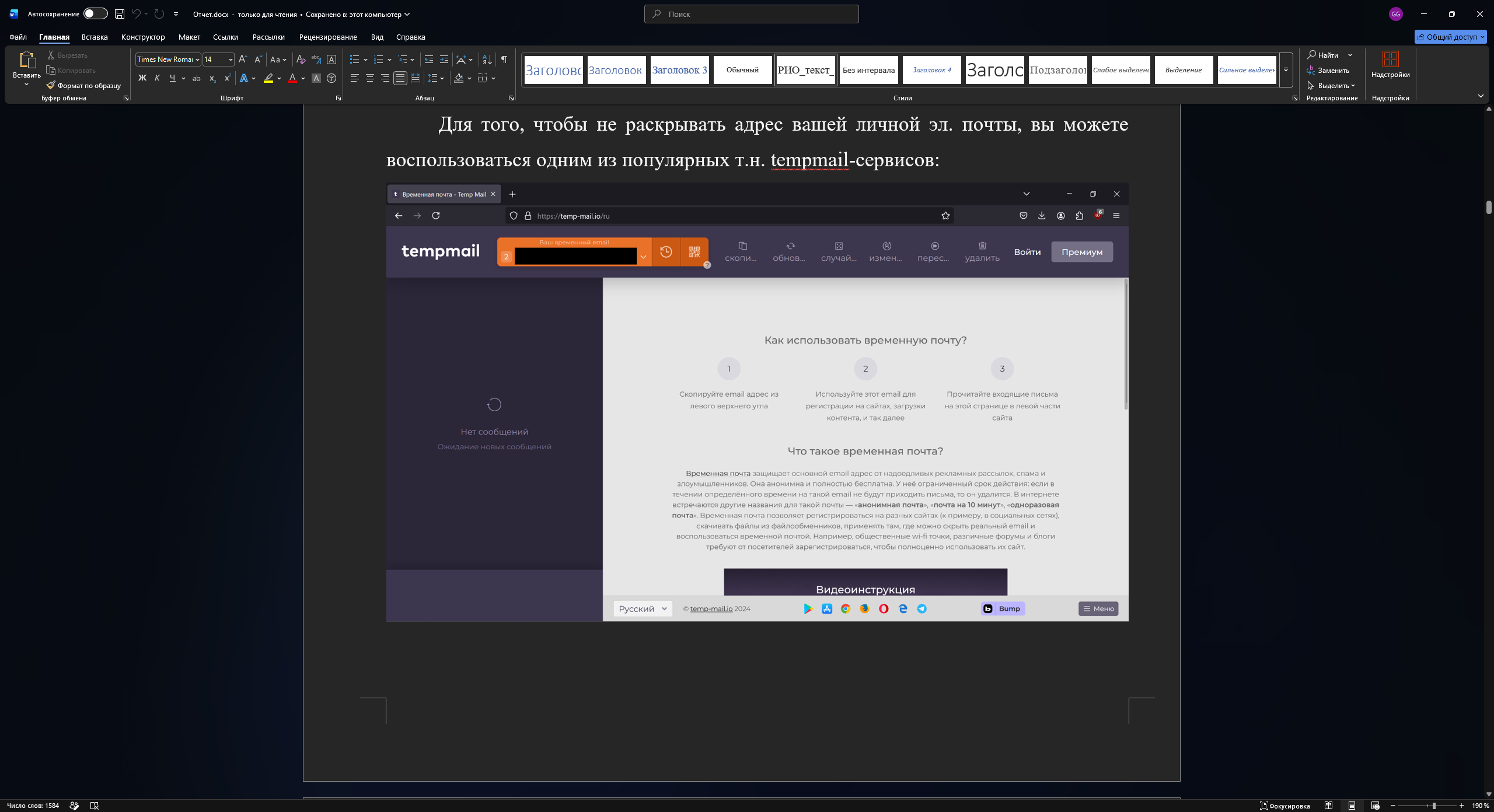Clear all formatting icon
The height and width of the screenshot is (812, 1494).
tap(301, 60)
